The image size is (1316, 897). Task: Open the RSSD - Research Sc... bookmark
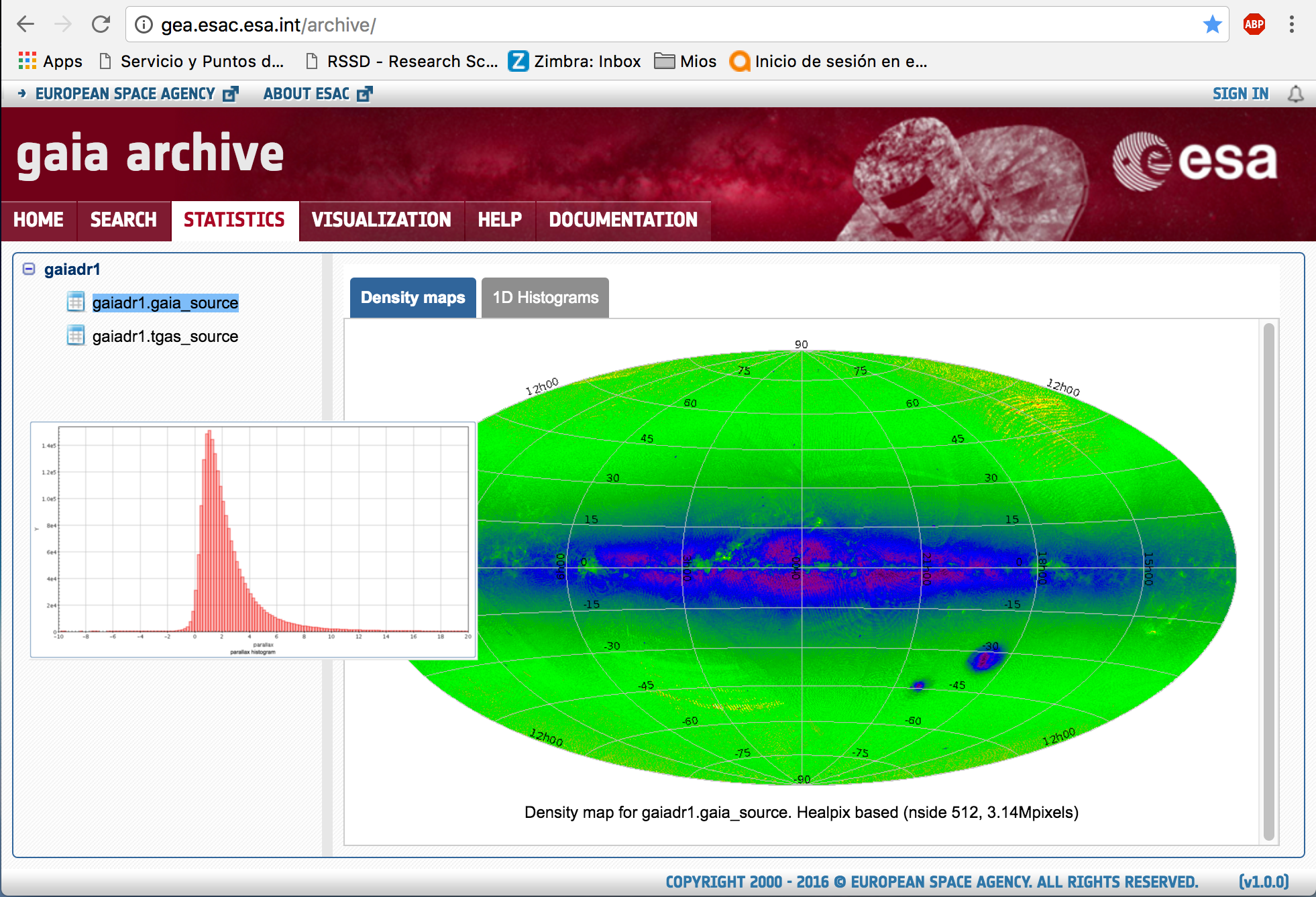(x=402, y=61)
